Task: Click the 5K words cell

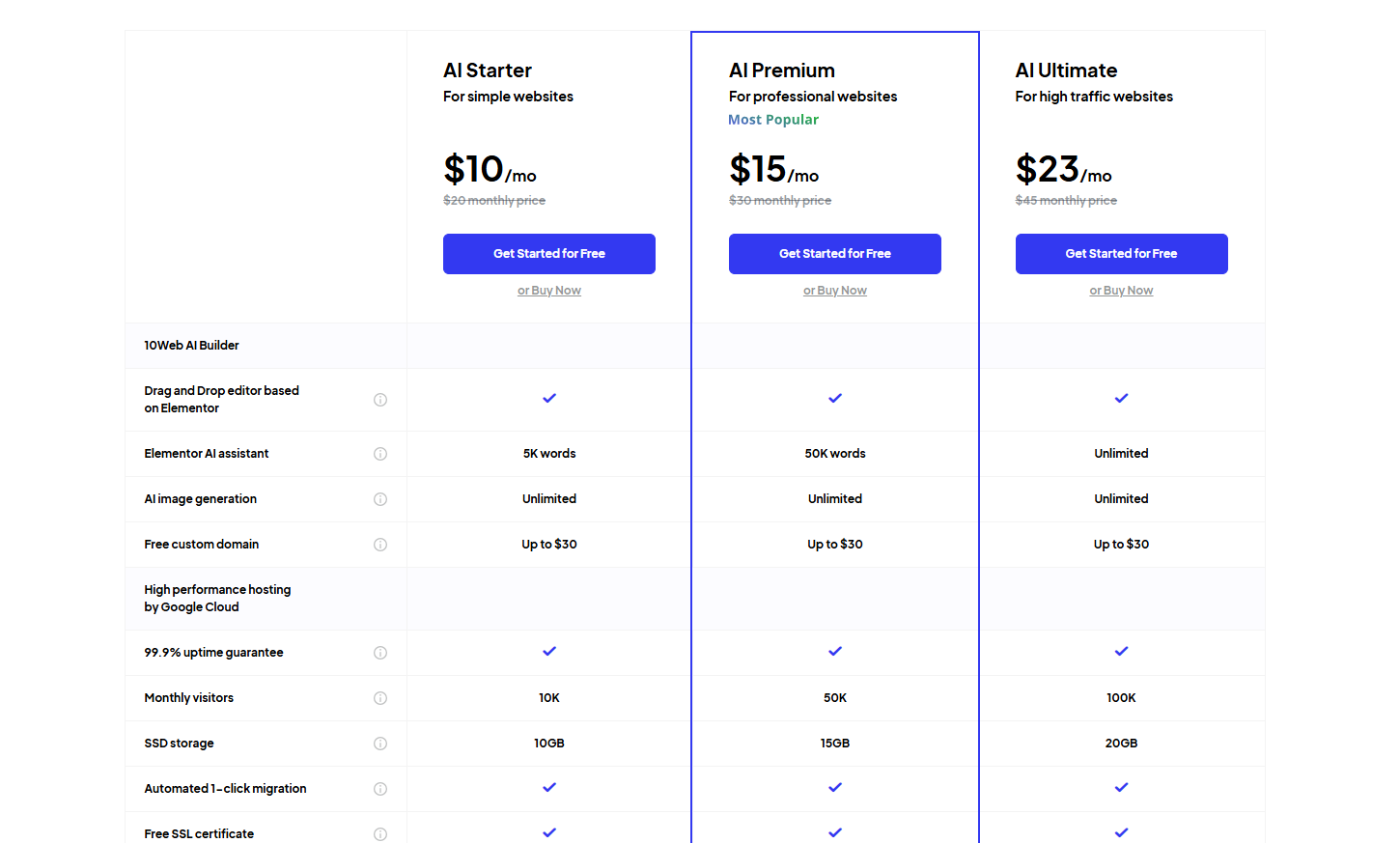Action: pos(549,454)
